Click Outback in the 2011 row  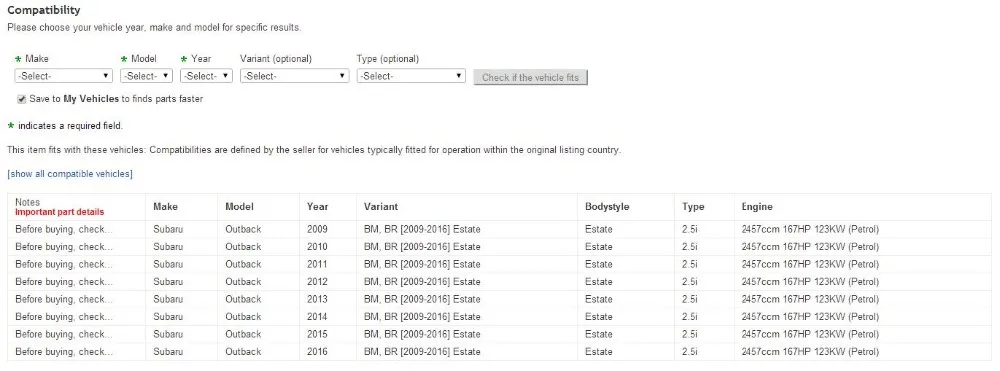coord(243,264)
